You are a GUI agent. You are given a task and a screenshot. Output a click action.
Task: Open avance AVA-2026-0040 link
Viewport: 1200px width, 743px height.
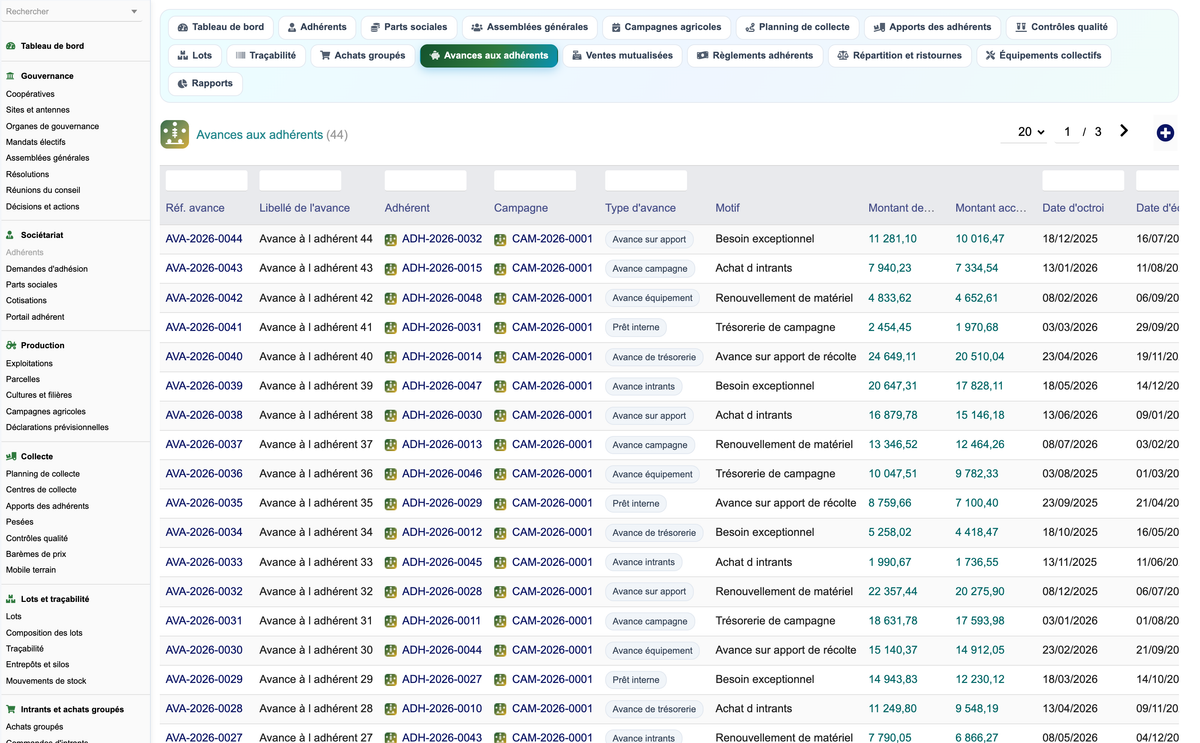tap(204, 357)
